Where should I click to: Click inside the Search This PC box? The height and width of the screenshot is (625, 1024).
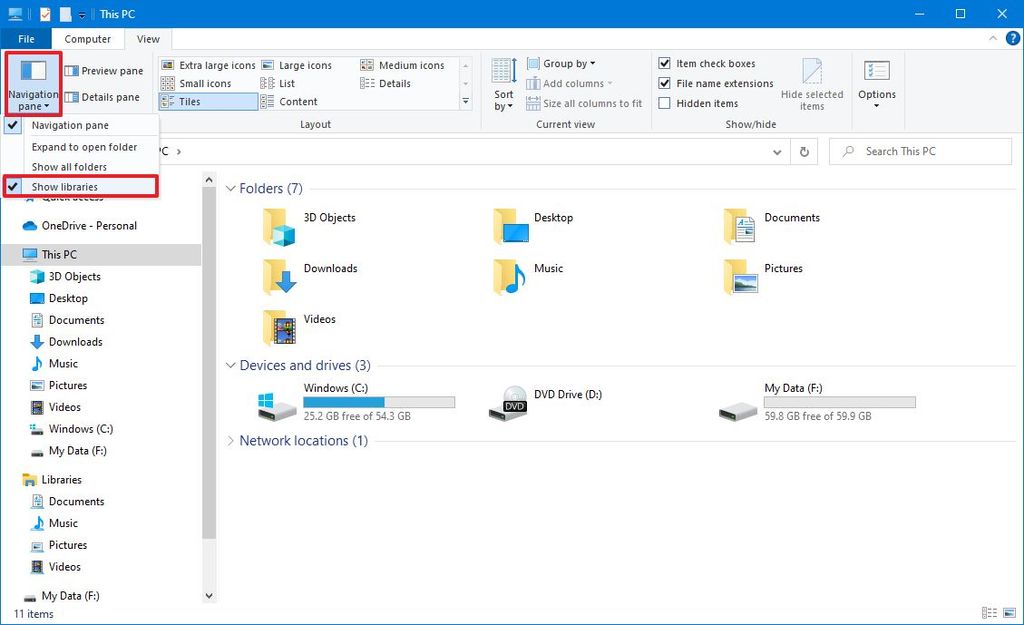pyautogui.click(x=920, y=150)
